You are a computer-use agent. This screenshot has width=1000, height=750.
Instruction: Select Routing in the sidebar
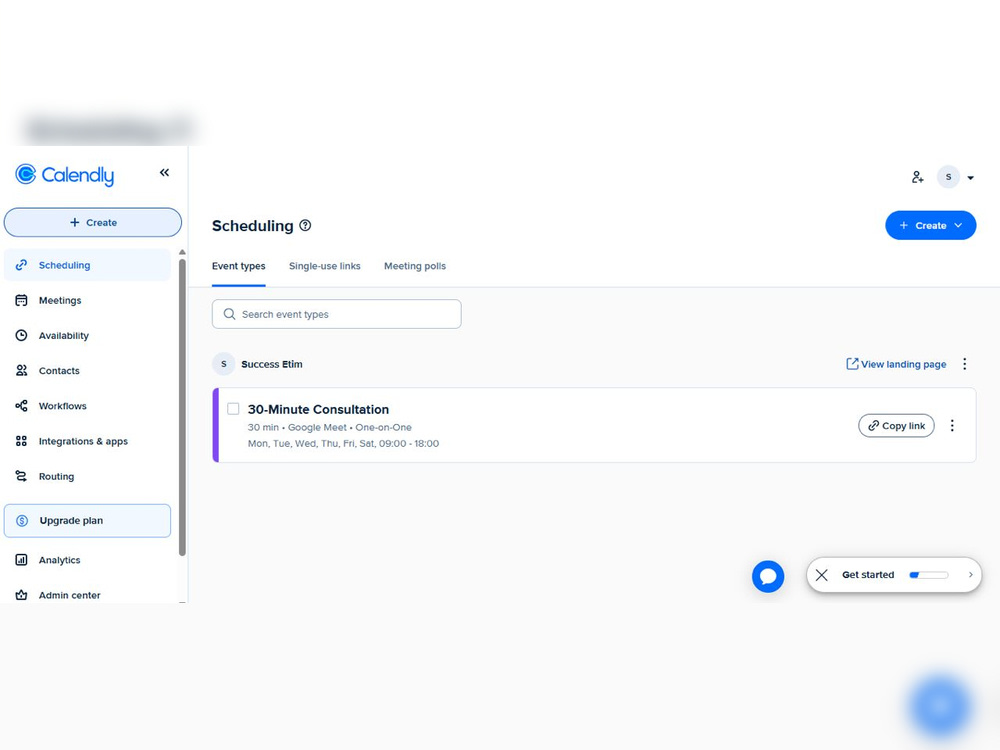pos(87,476)
